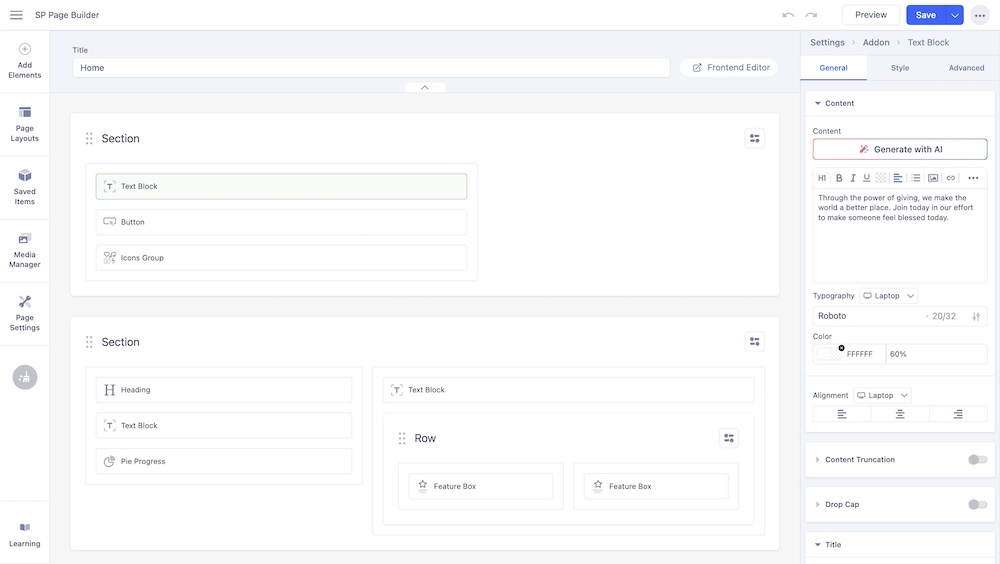Open the FFFFFF color swatch
This screenshot has width=1000, height=564.
830,354
